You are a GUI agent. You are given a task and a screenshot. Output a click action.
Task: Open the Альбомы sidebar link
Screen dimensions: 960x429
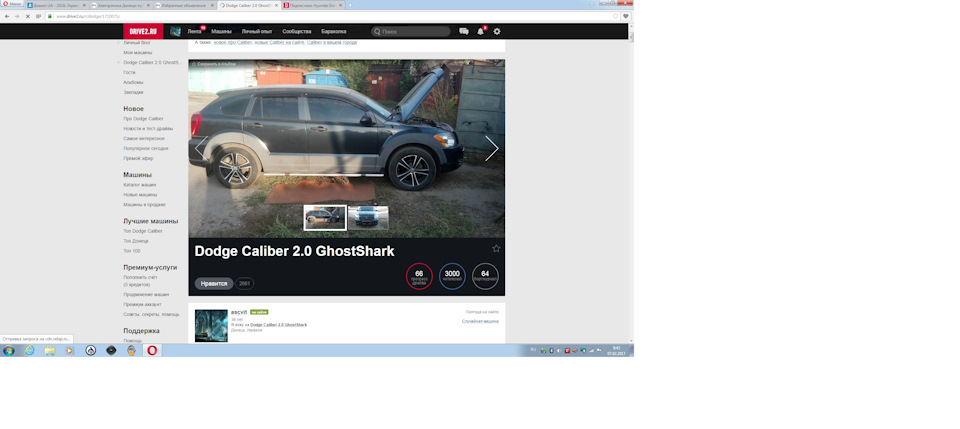(x=133, y=82)
